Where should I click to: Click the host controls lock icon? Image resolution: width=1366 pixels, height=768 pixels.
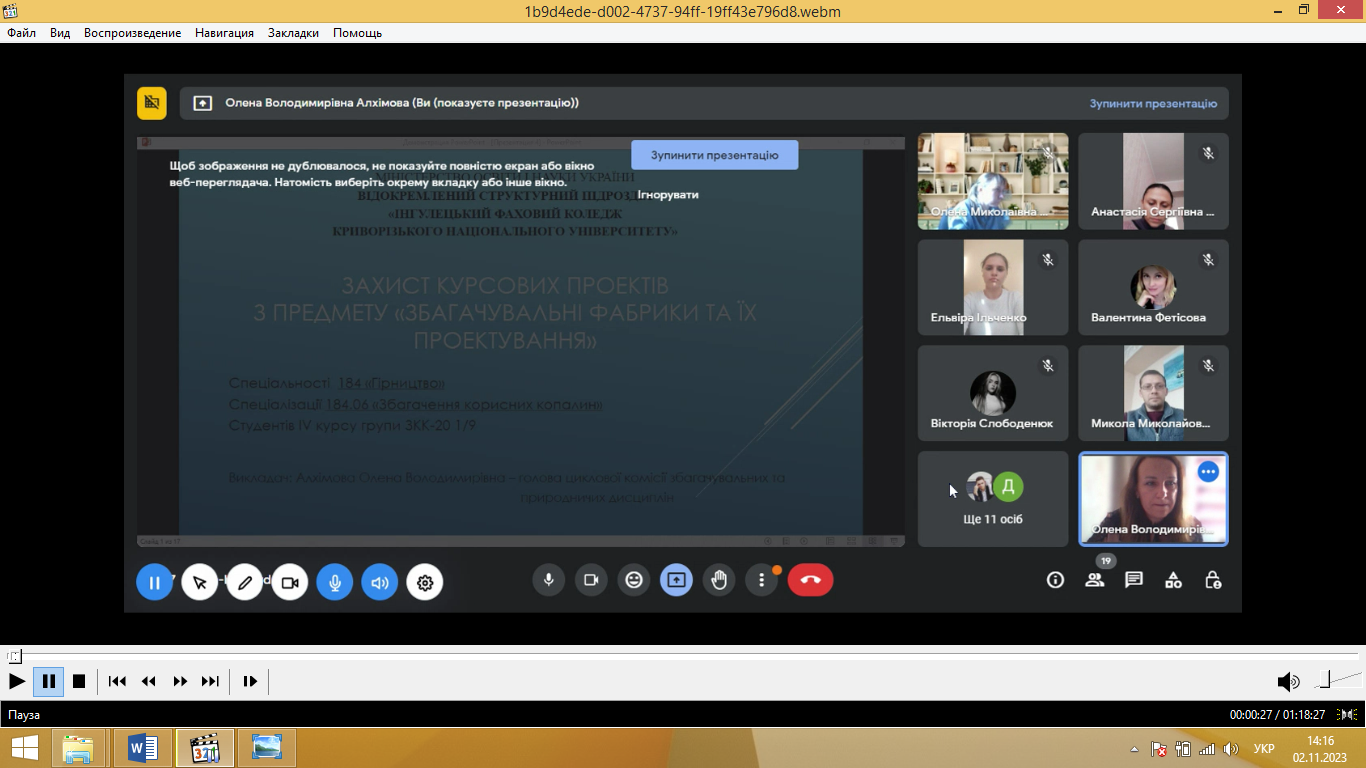[x=1213, y=580]
